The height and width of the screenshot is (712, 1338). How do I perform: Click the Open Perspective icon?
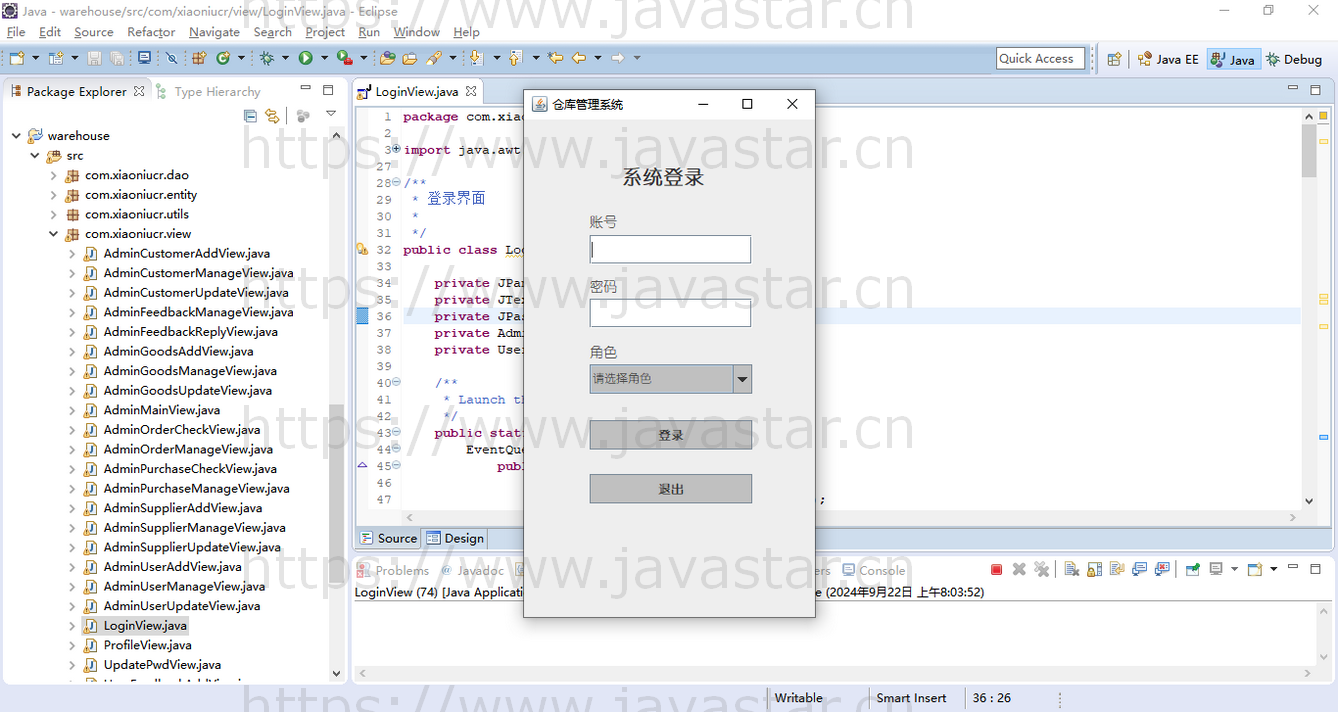[1114, 59]
